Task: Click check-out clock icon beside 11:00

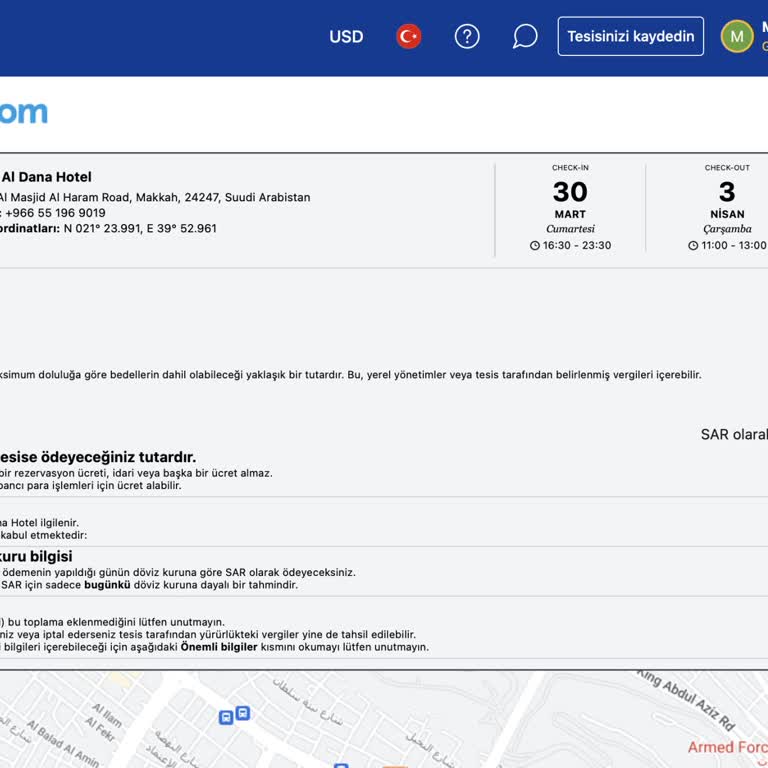Action: (x=693, y=246)
